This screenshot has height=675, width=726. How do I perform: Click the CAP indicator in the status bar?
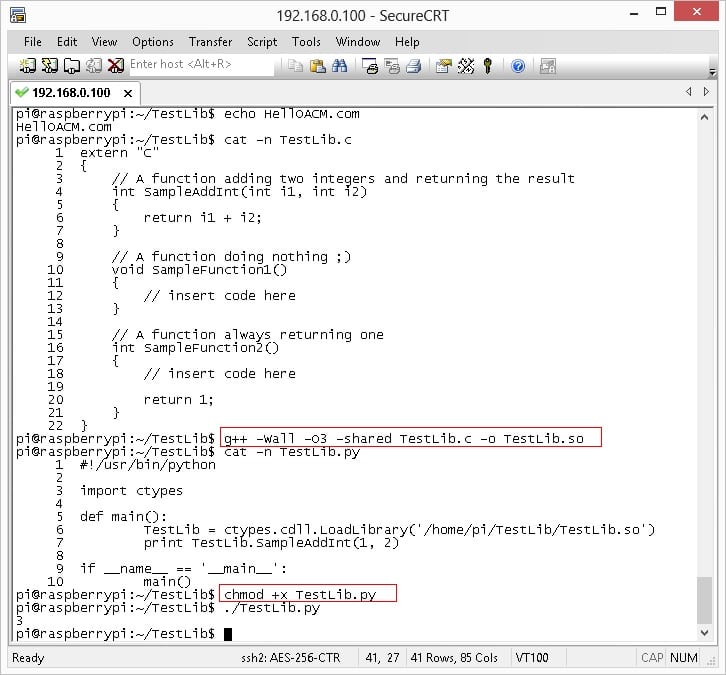tap(652, 658)
